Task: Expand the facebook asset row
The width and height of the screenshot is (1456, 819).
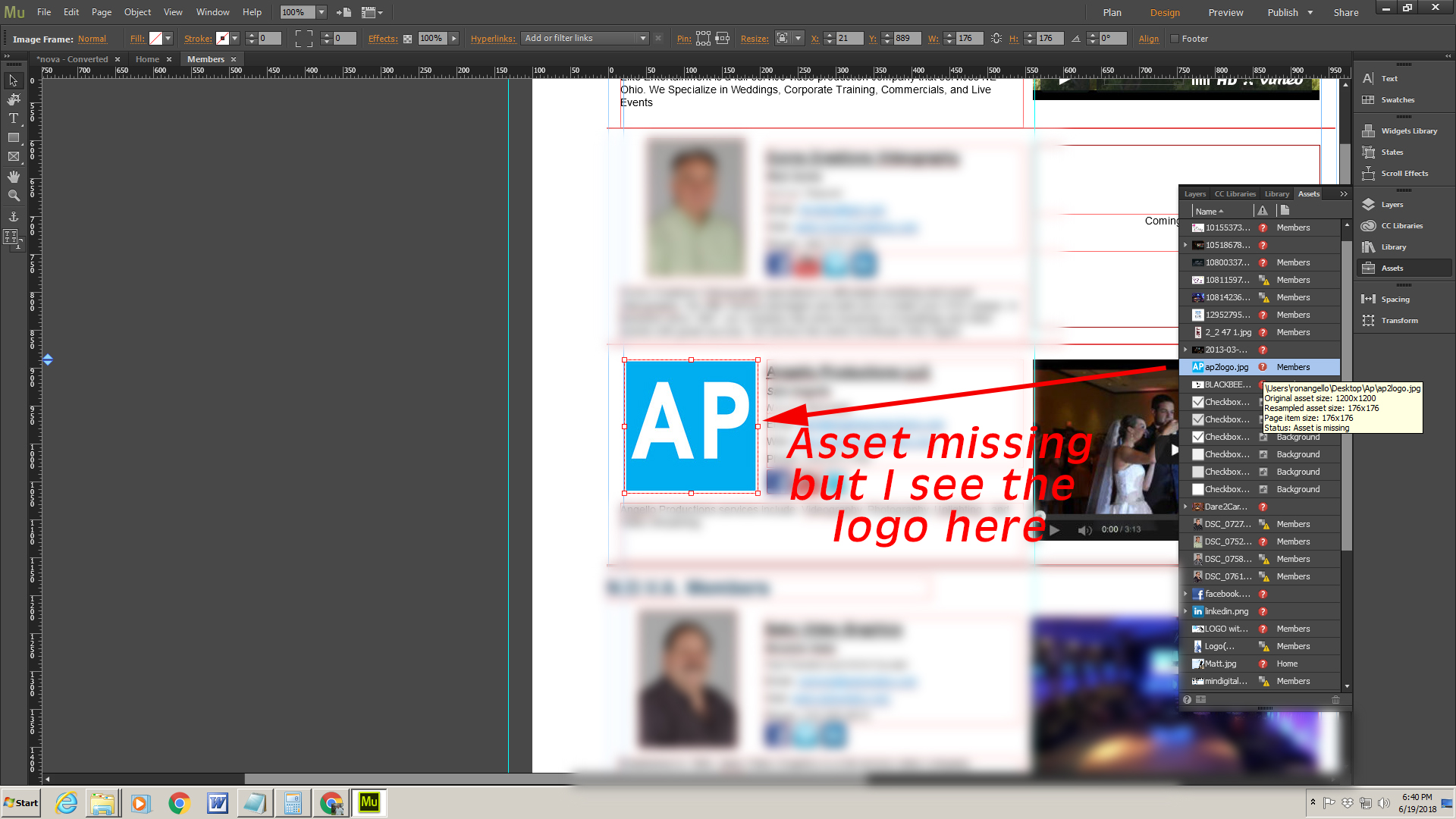Action: [1185, 594]
